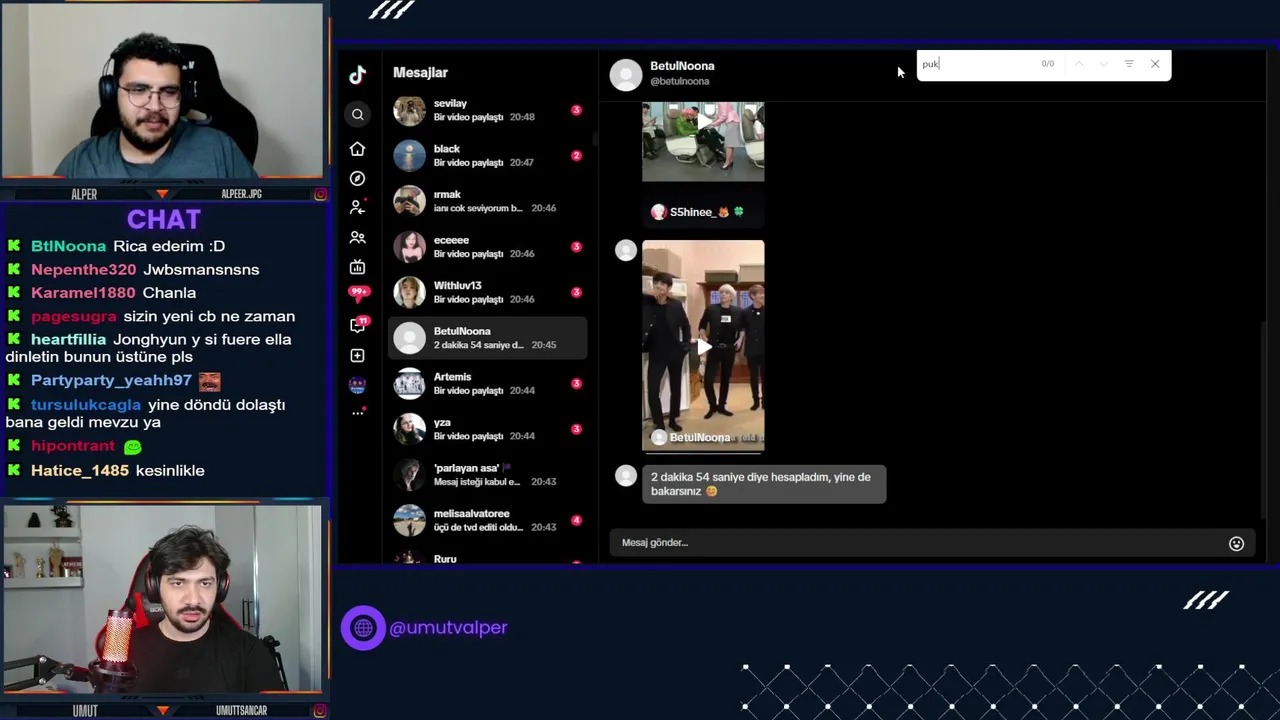
Task: Go to the Home feed icon
Action: click(x=357, y=149)
